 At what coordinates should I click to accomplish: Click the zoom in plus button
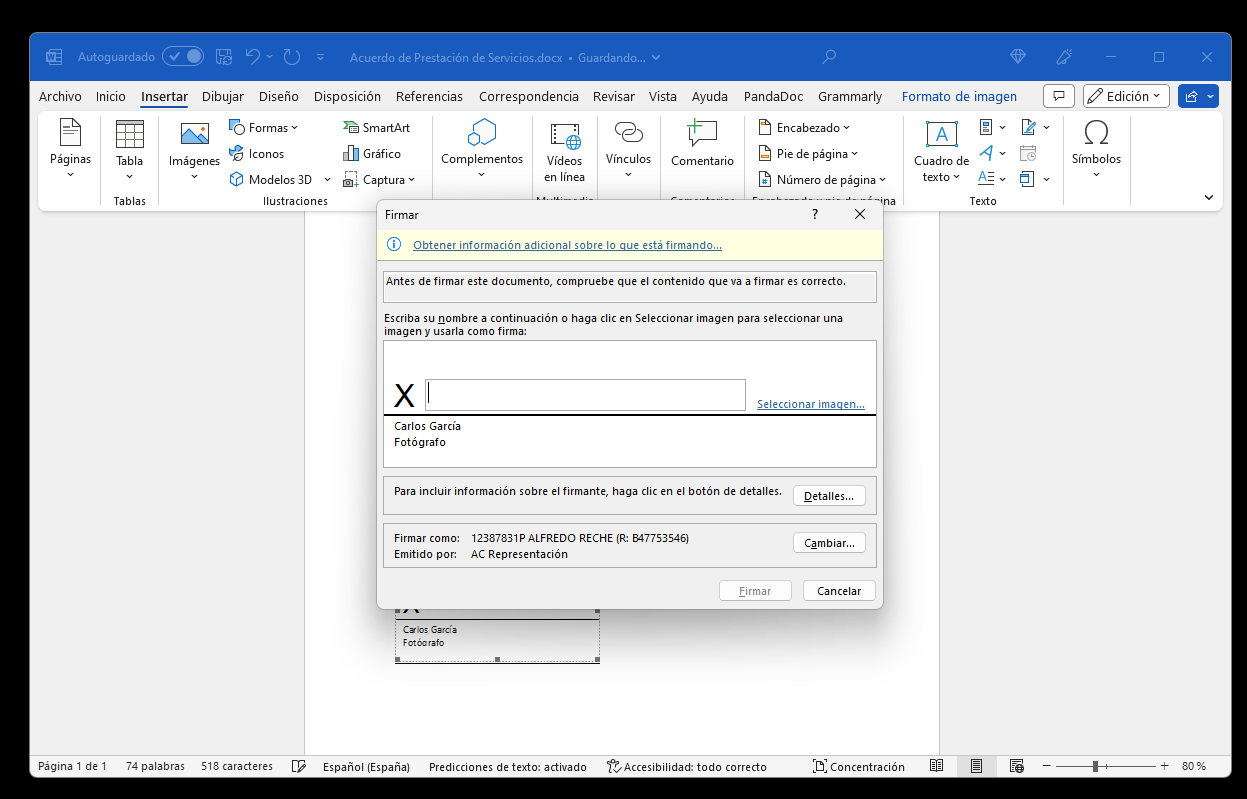coord(1164,767)
